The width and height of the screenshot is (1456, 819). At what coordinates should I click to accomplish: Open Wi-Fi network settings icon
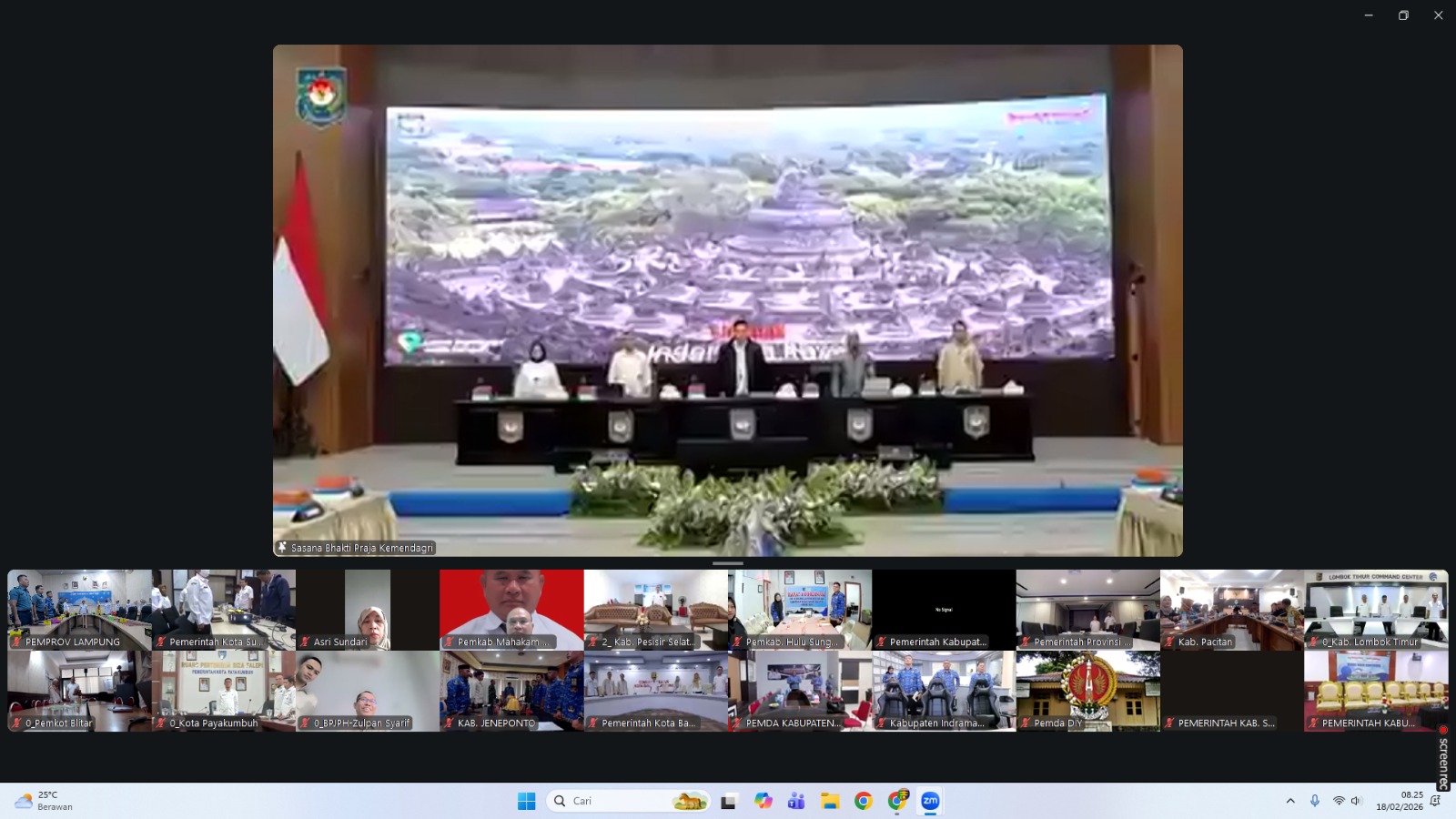(1338, 801)
